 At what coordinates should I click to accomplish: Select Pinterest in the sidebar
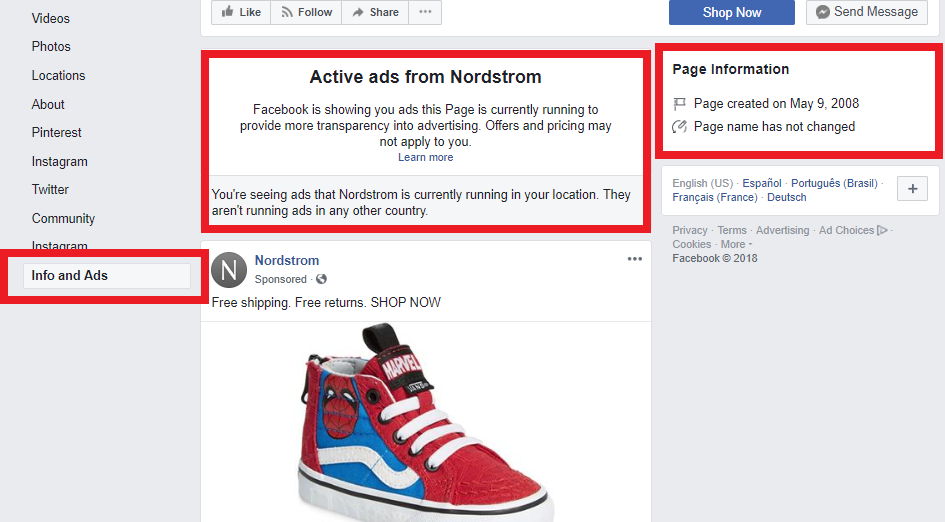click(57, 133)
